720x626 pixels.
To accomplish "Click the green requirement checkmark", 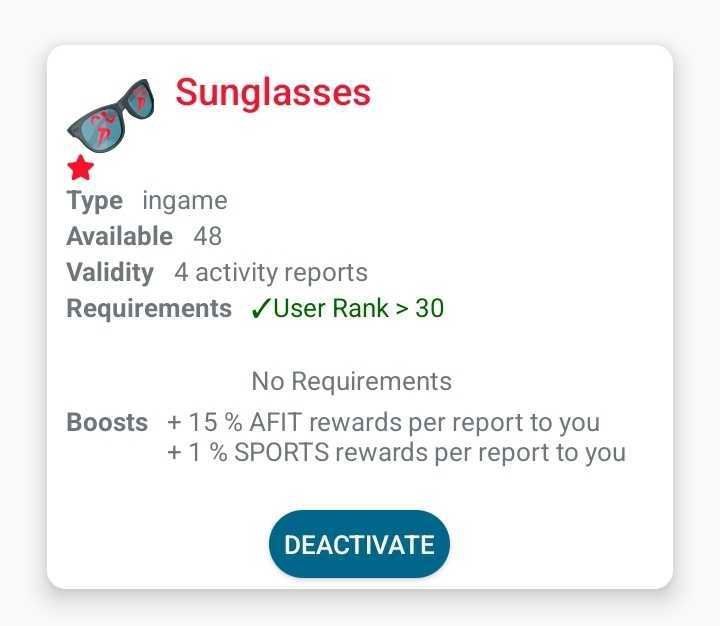I will coord(259,308).
